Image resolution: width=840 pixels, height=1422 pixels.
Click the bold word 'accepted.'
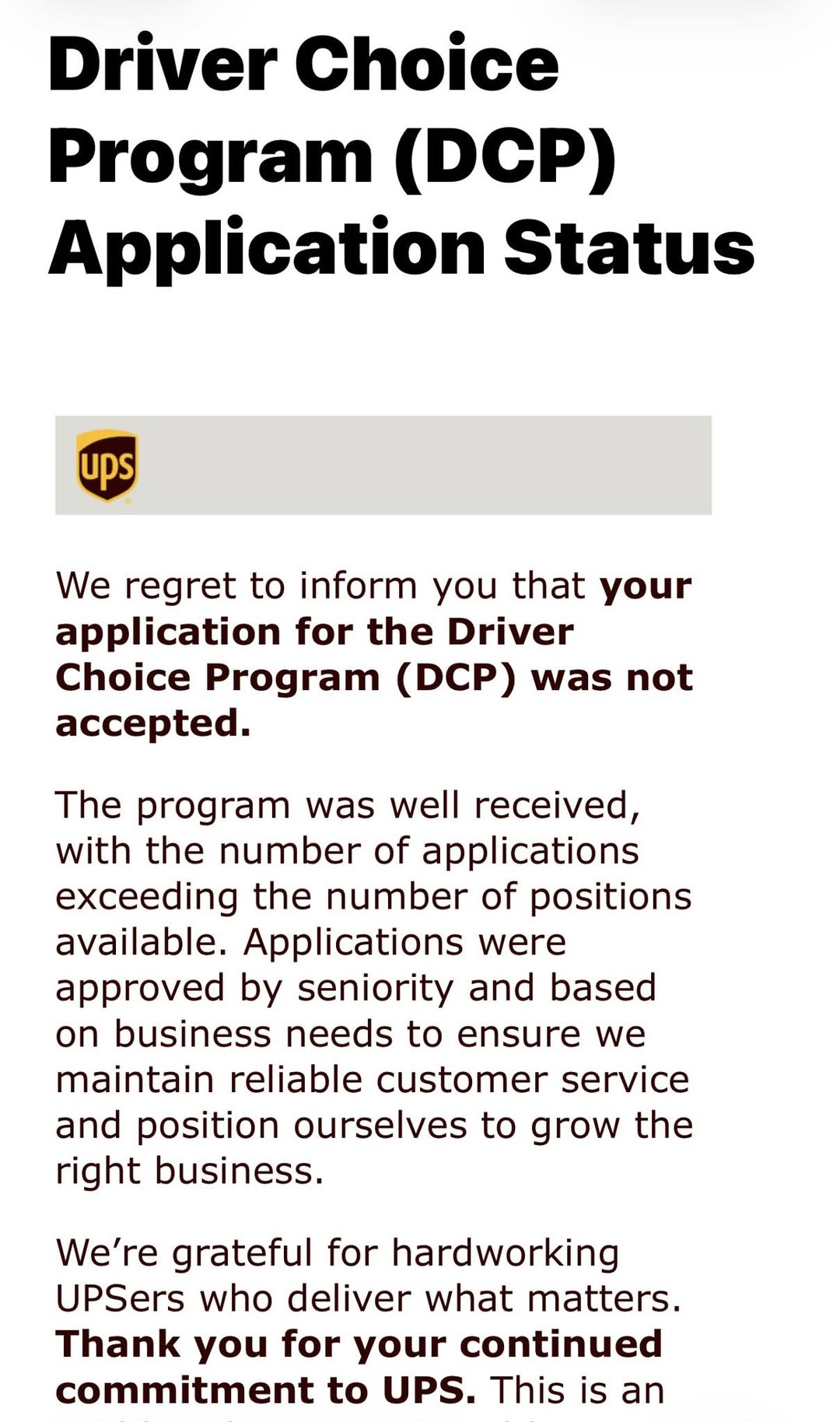coord(153,723)
